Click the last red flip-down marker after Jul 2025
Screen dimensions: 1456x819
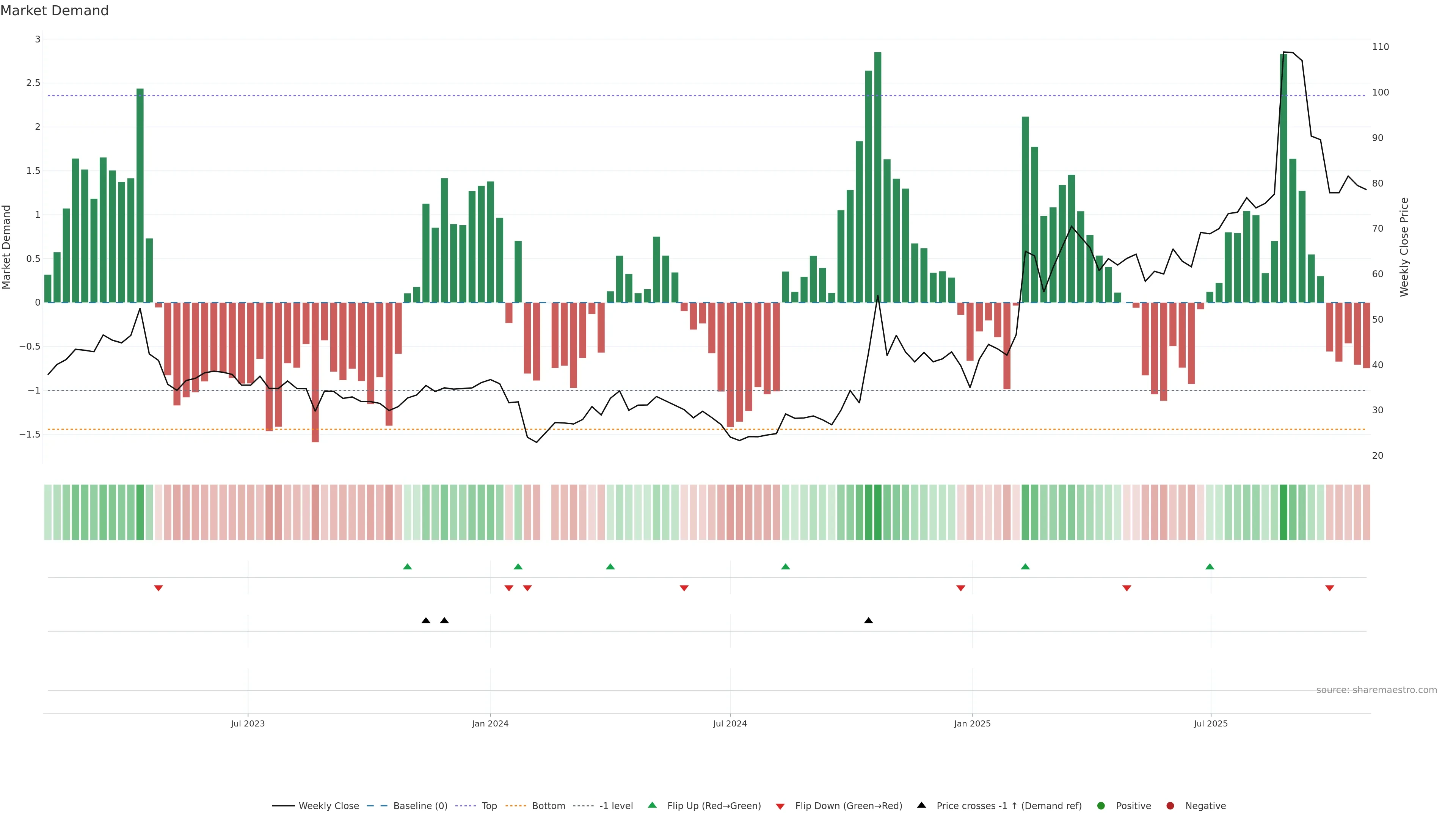[x=1329, y=588]
